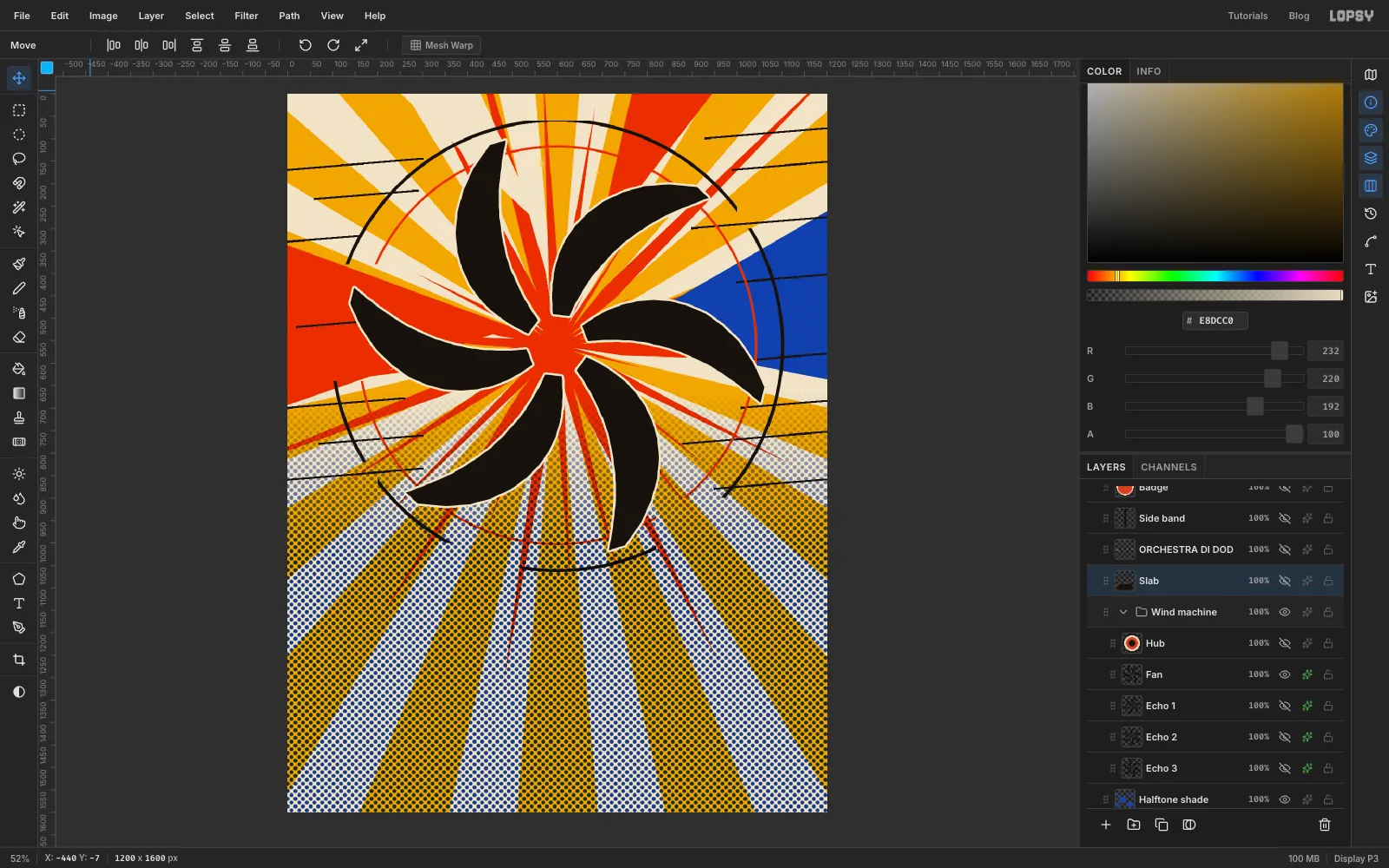The image size is (1389, 868).
Task: Click the rotate counterclockwise icon
Action: (306, 45)
